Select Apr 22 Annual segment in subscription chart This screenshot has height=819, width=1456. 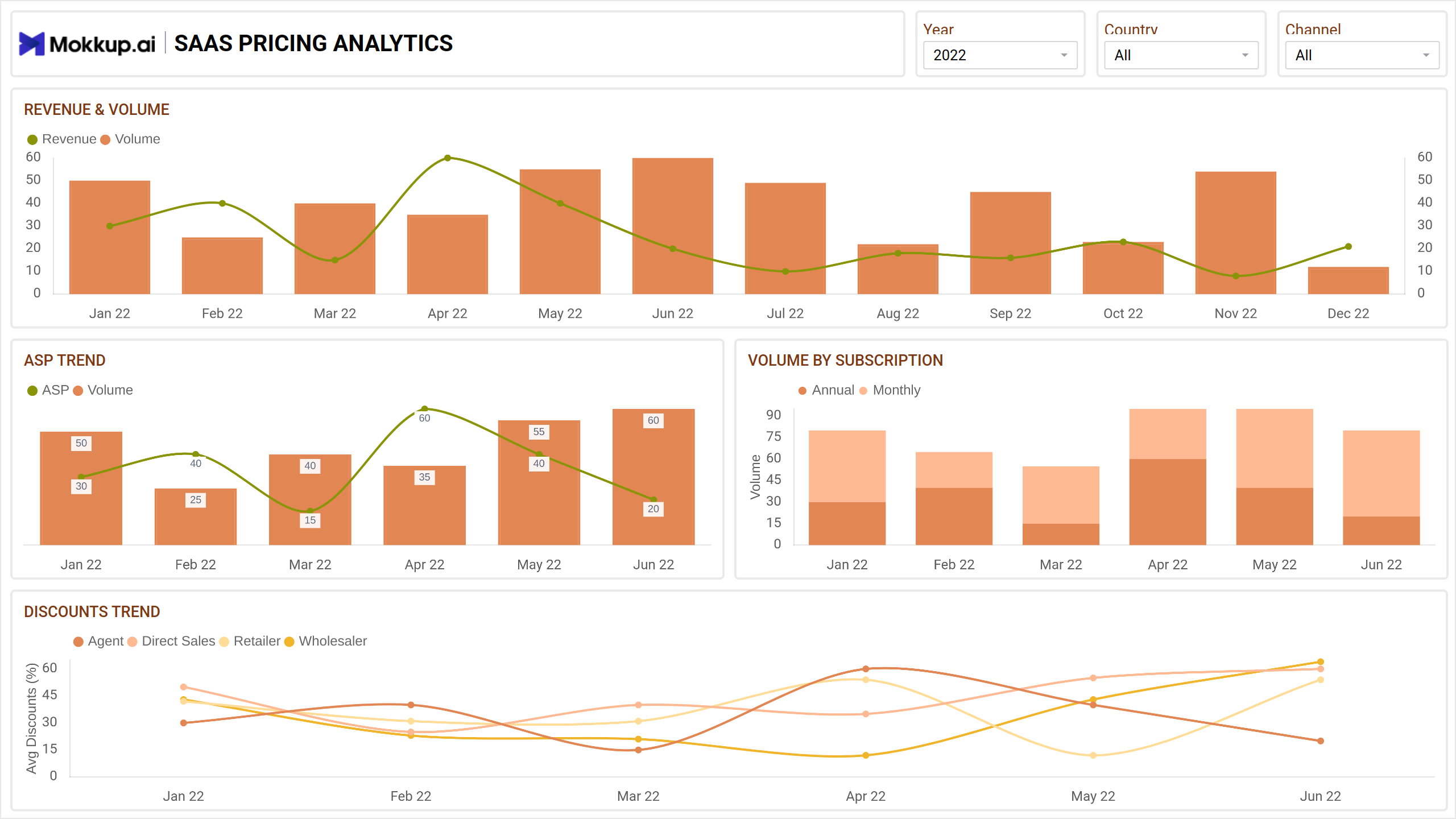1168,502
